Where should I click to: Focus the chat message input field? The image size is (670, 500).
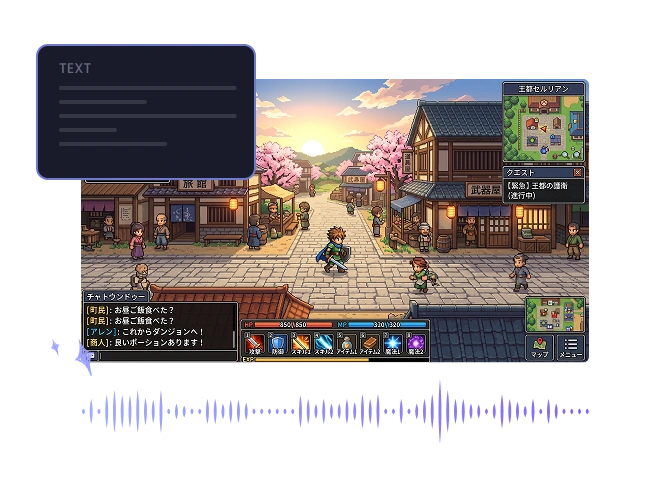(168, 356)
